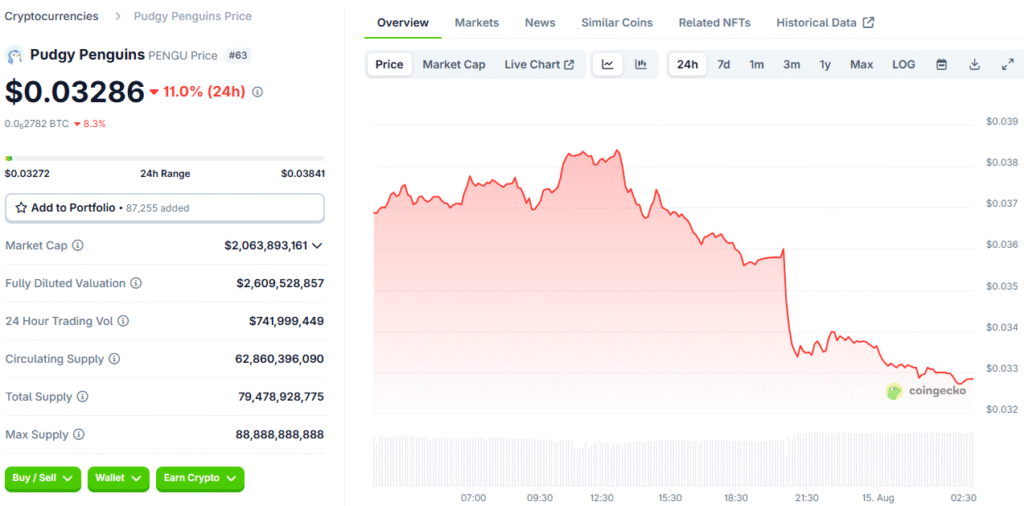Click the Fully Diluted Valuation info icon
This screenshot has width=1024, height=506.
coord(136,283)
